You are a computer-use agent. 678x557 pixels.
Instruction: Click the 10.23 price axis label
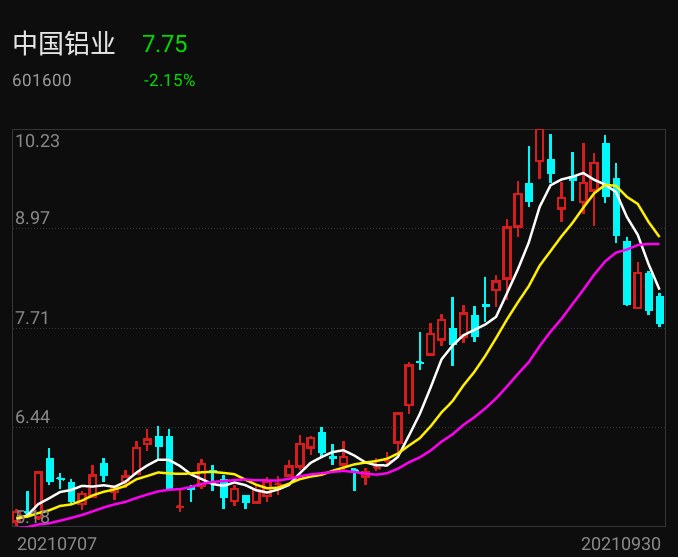(38, 141)
